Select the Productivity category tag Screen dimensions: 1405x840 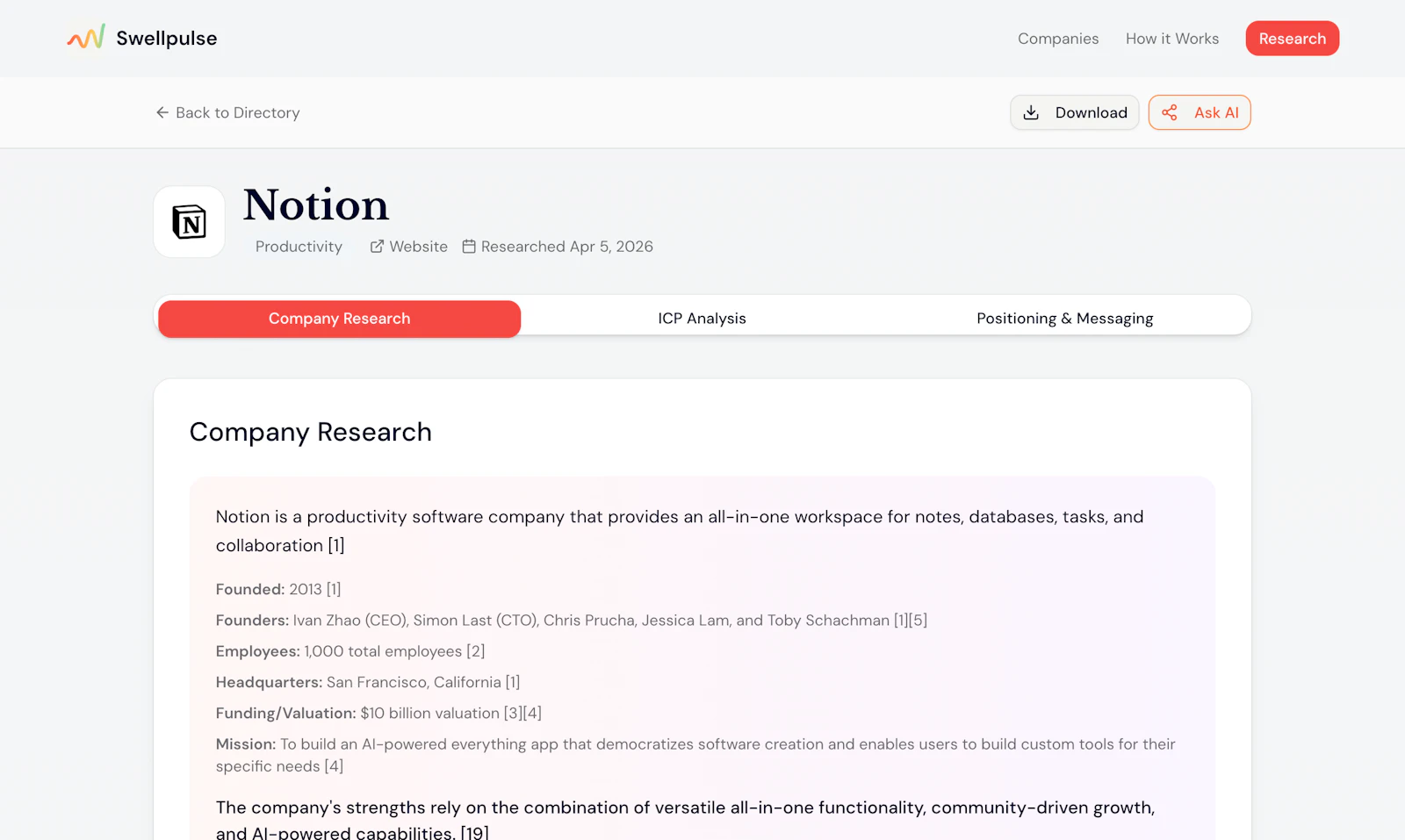[x=299, y=247]
